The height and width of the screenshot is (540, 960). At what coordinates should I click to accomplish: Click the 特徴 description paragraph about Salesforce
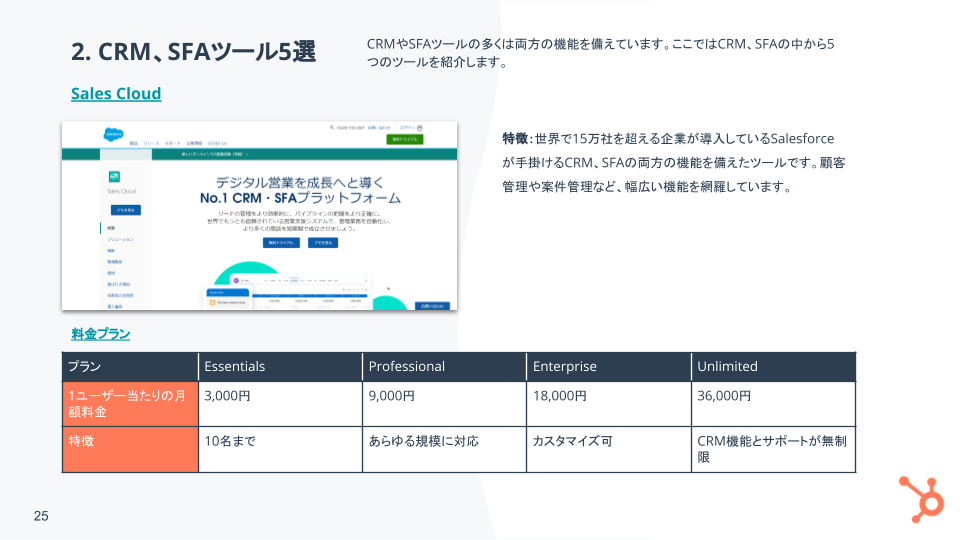click(673, 163)
